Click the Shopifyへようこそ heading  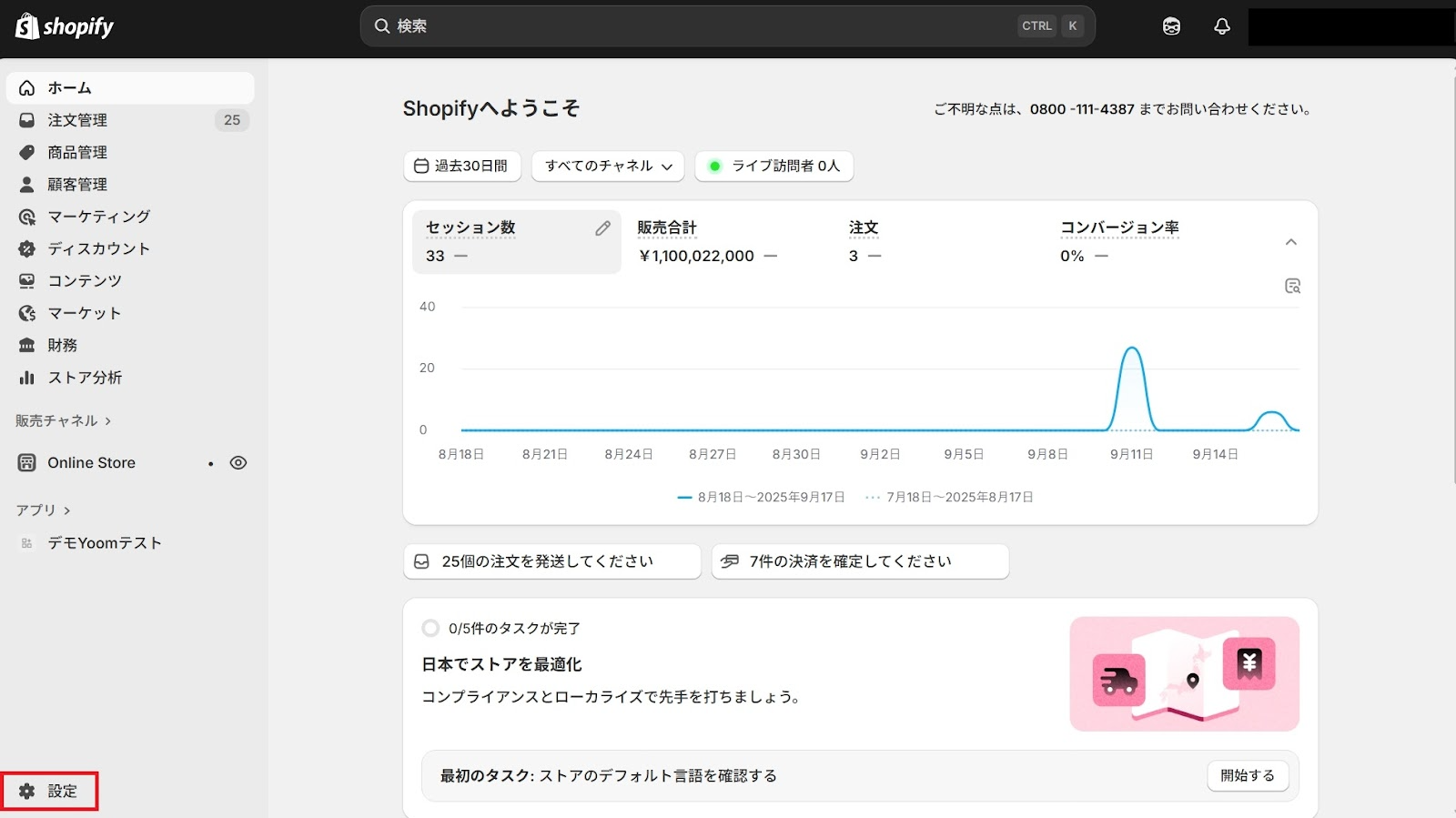491,109
